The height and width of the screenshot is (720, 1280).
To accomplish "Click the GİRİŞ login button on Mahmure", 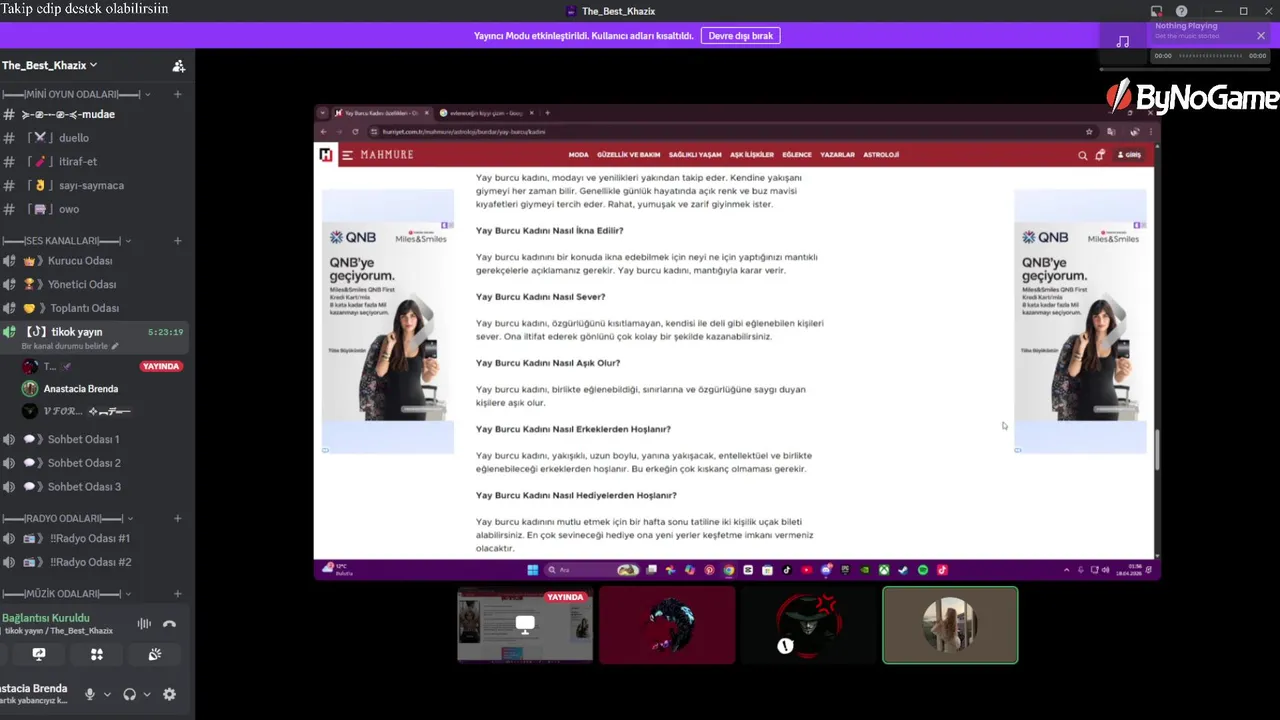I will (x=1129, y=155).
